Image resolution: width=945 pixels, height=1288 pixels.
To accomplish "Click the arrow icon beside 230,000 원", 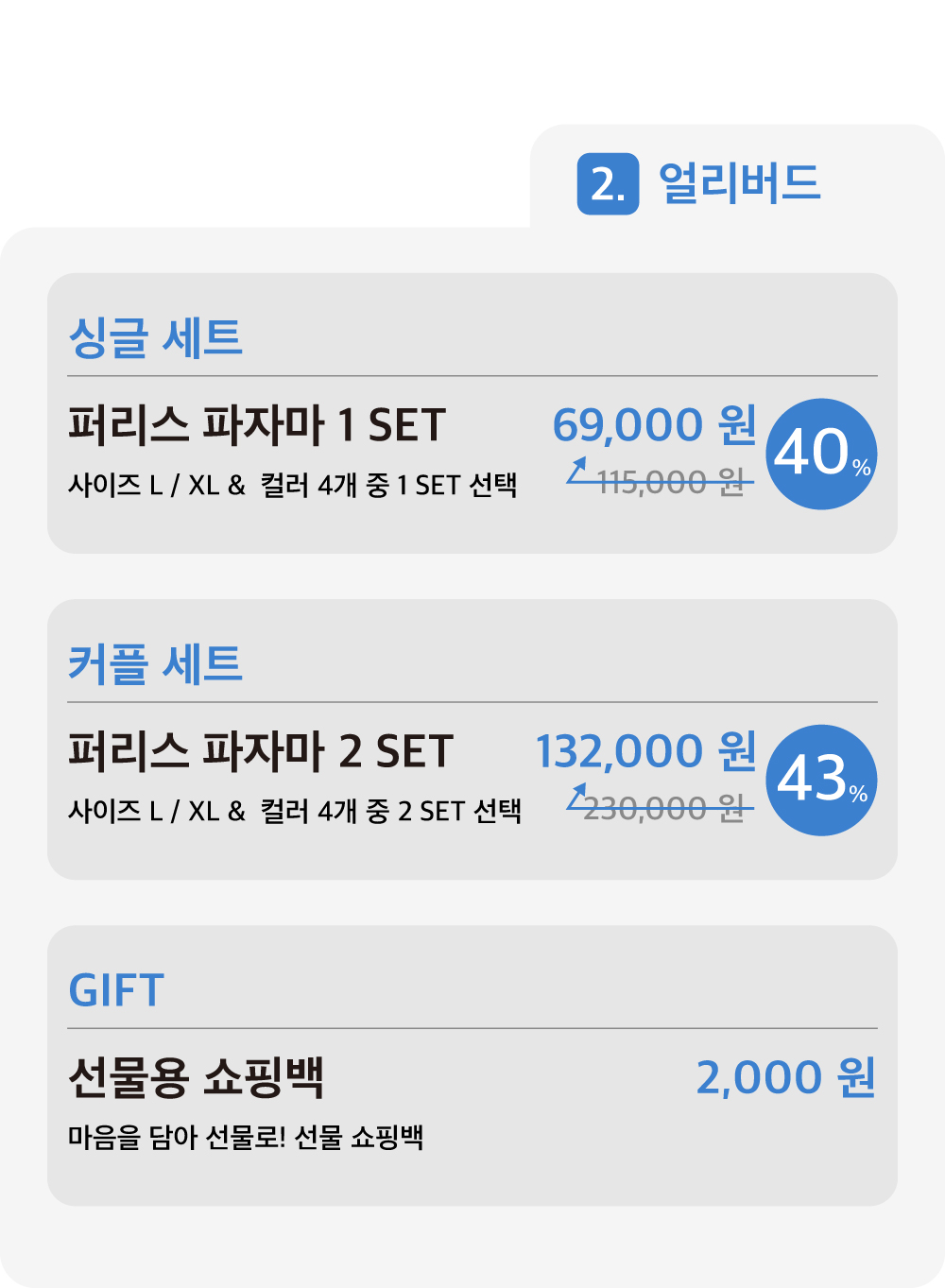I will tap(577, 797).
